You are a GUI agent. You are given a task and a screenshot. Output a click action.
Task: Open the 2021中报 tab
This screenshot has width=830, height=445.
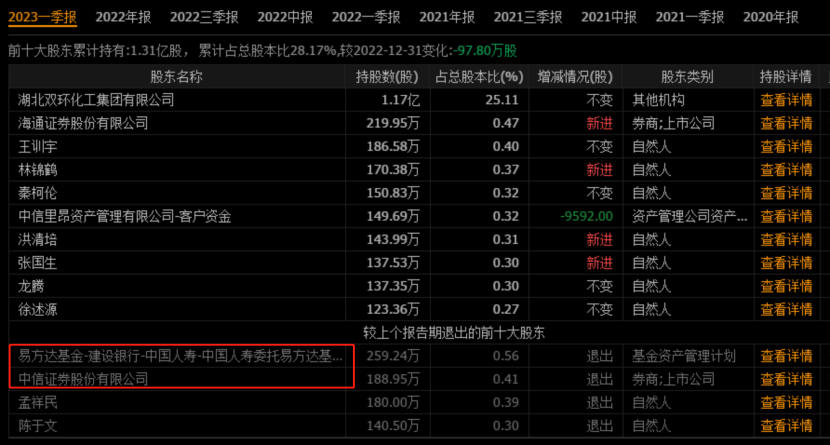point(609,17)
